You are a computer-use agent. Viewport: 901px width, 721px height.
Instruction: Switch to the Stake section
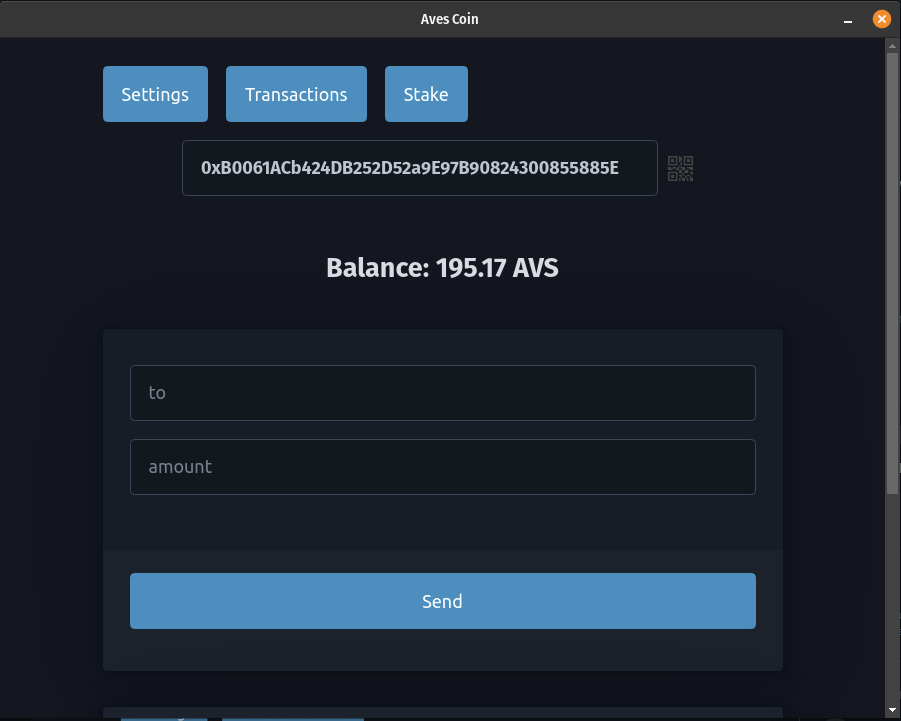click(x=426, y=93)
